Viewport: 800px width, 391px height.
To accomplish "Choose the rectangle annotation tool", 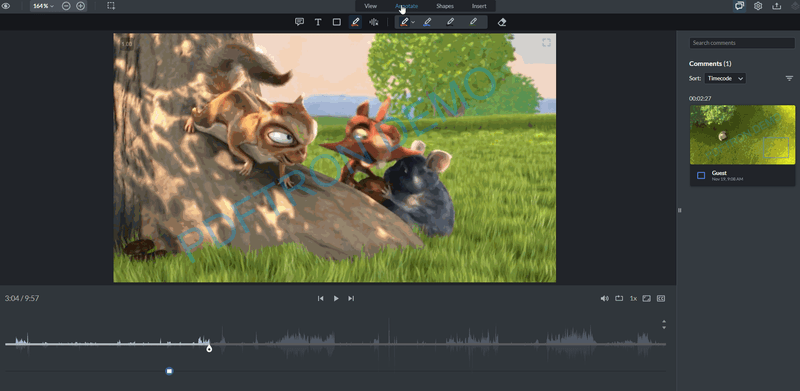I will [x=337, y=22].
